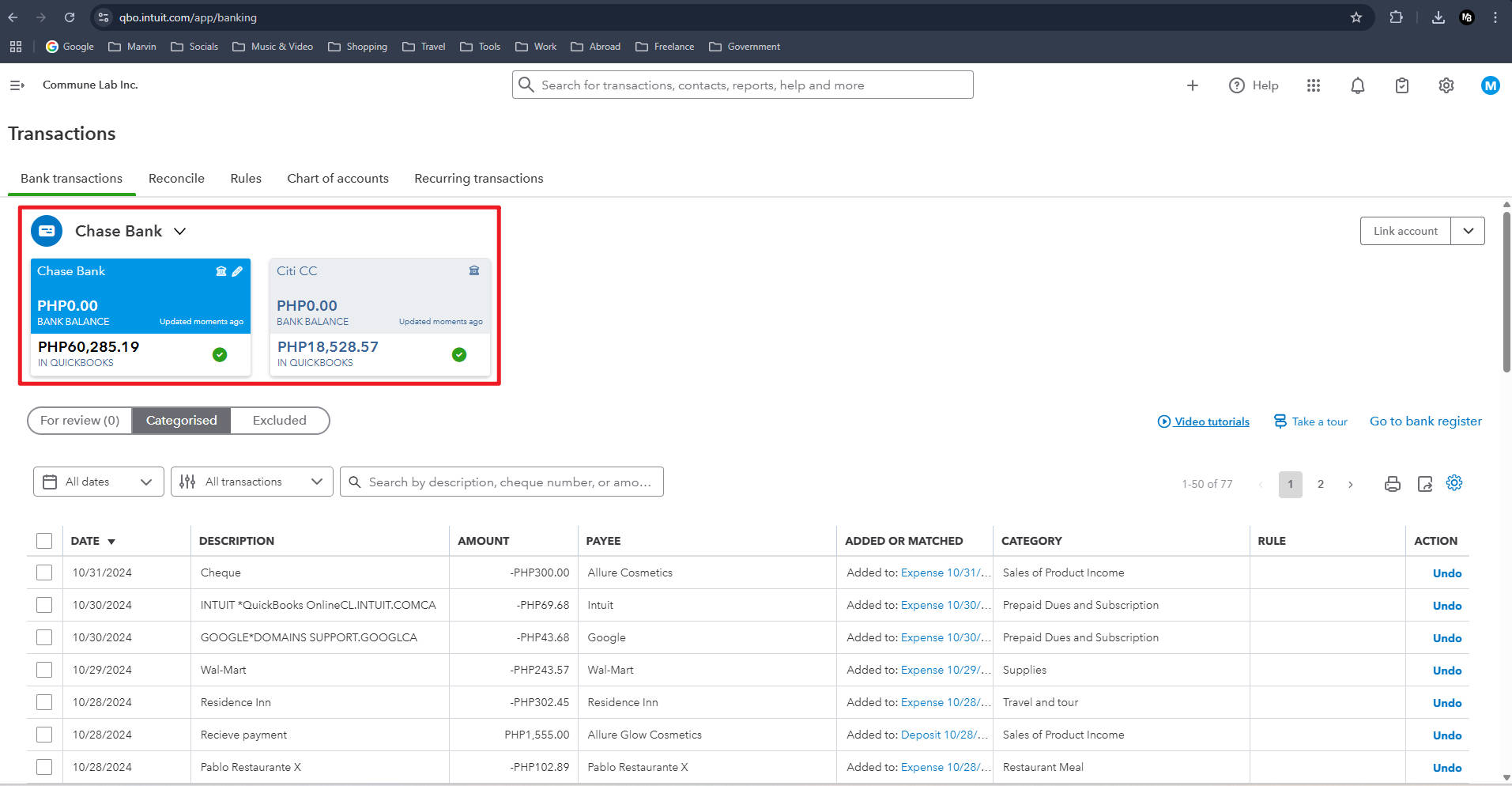Open the apps grid icon
This screenshot has width=1512, height=786.
tap(1314, 85)
